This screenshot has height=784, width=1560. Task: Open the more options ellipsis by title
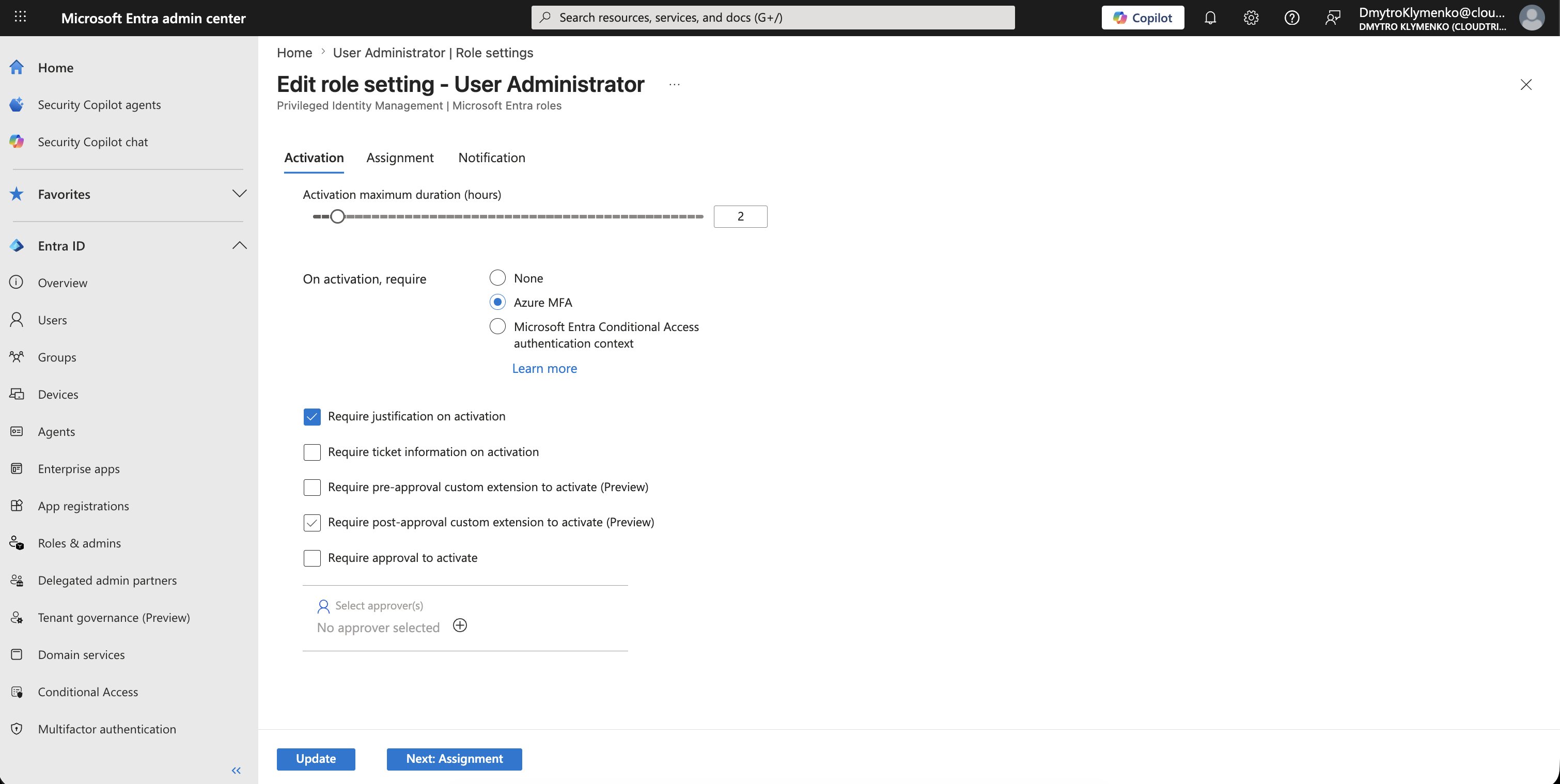point(674,85)
